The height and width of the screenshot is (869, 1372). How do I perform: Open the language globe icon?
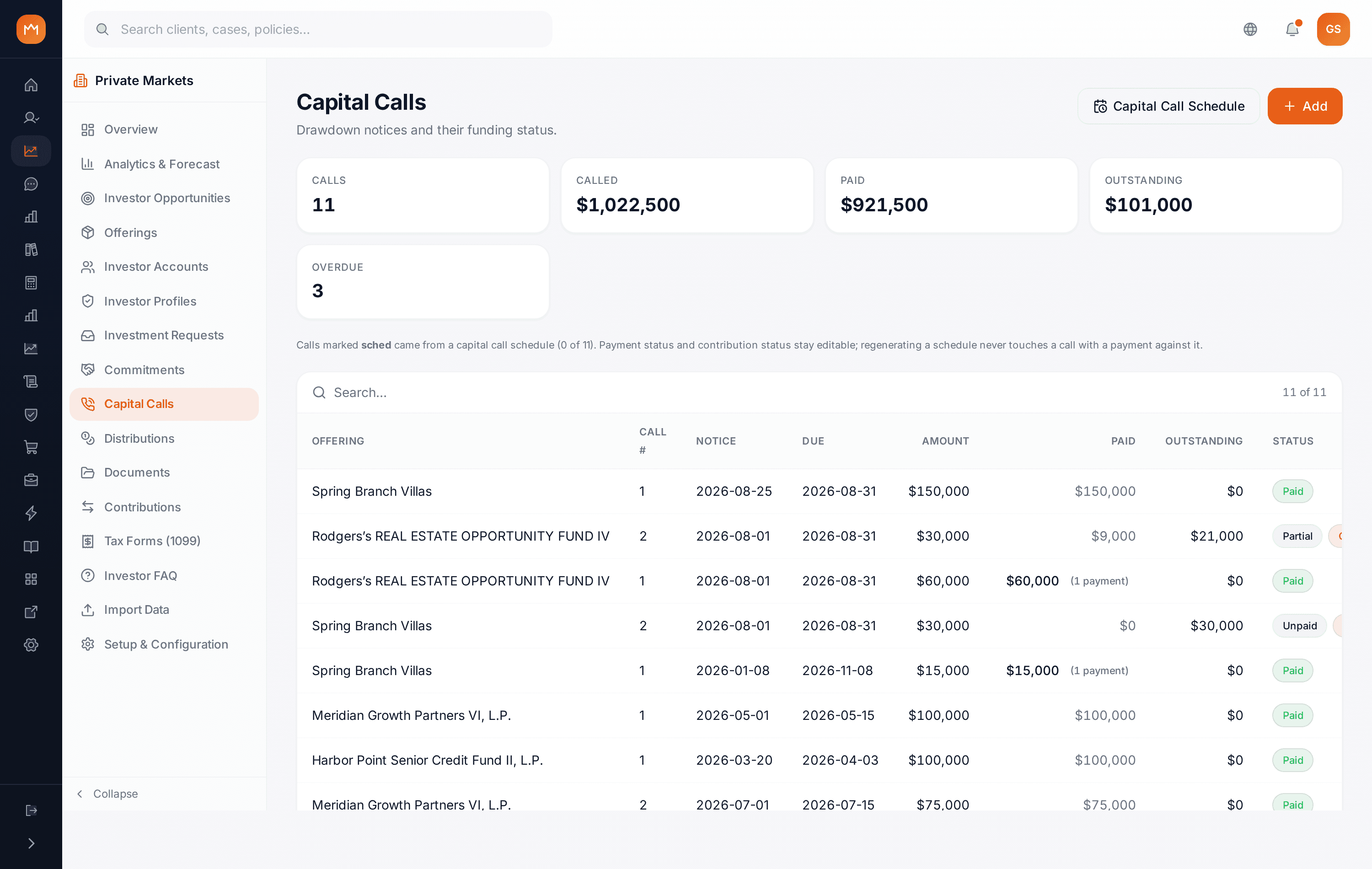pyautogui.click(x=1250, y=29)
